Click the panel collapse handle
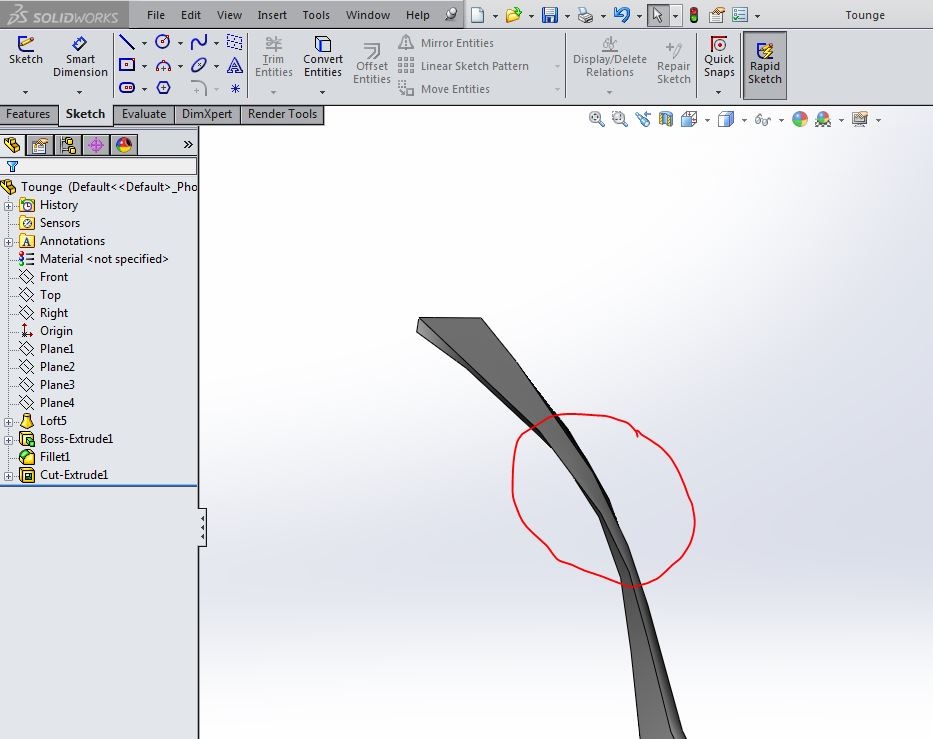 point(202,527)
